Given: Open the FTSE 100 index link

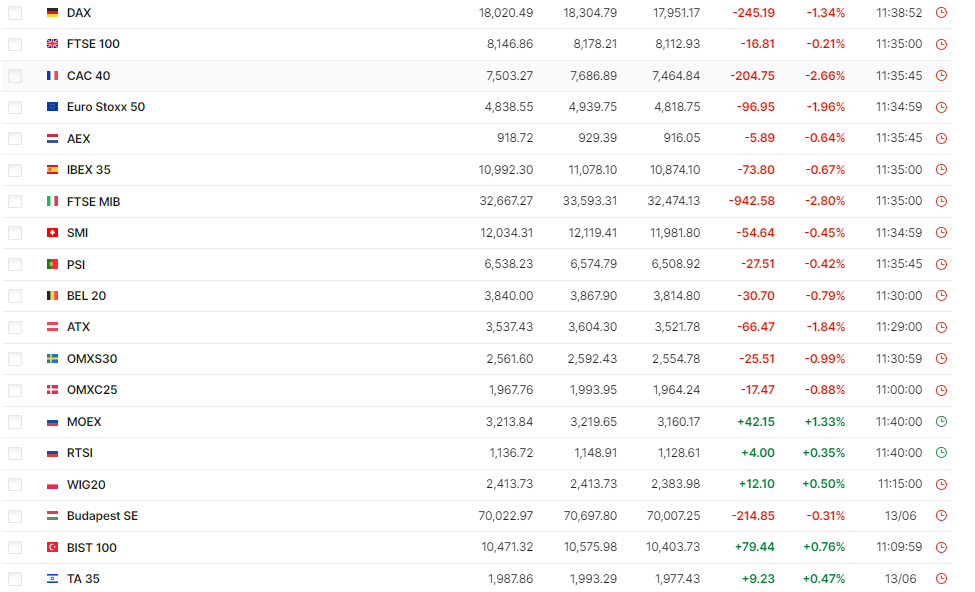Looking at the screenshot, I should (93, 44).
